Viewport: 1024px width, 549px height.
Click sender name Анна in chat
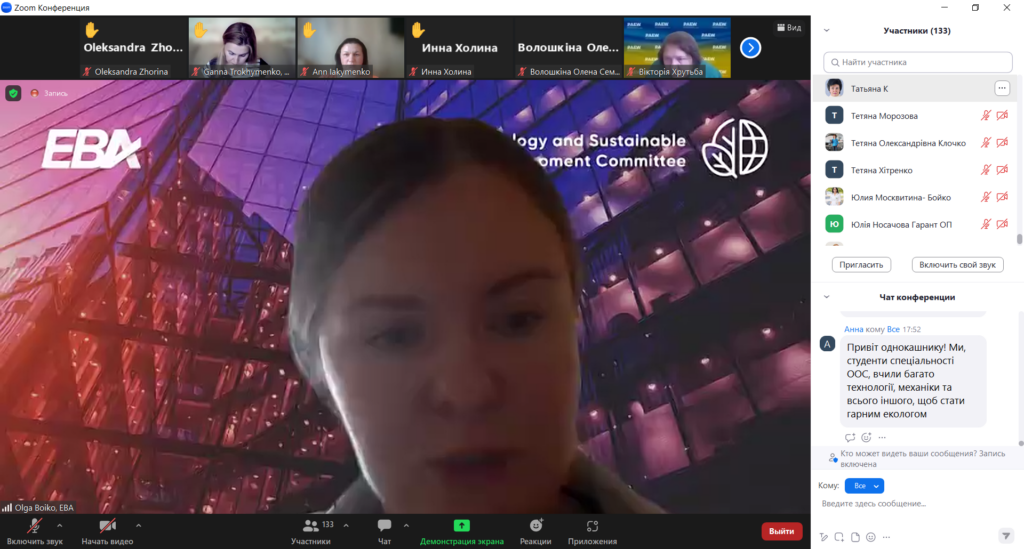(854, 329)
